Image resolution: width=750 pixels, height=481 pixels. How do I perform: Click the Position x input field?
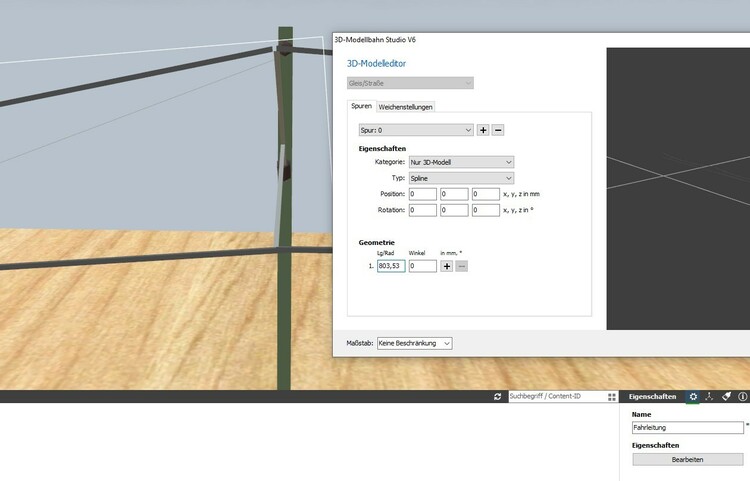tap(423, 194)
